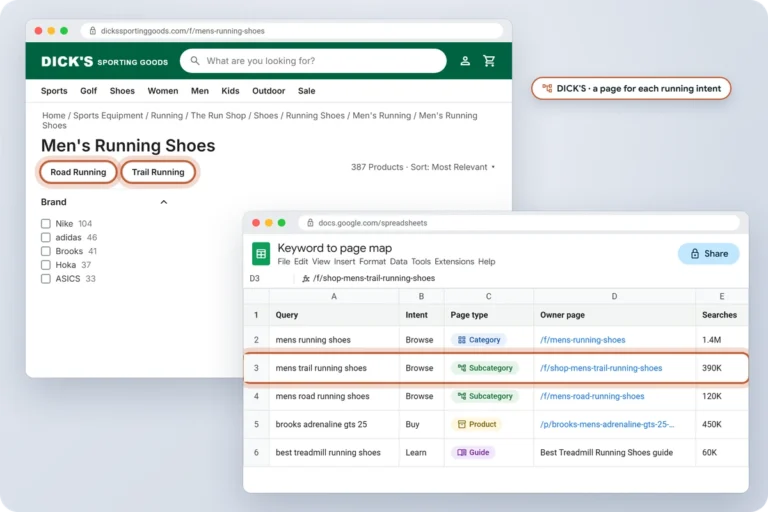The image size is (768, 512).
Task: Click the dickssportinggoods.com address bar
Action: pos(291,31)
